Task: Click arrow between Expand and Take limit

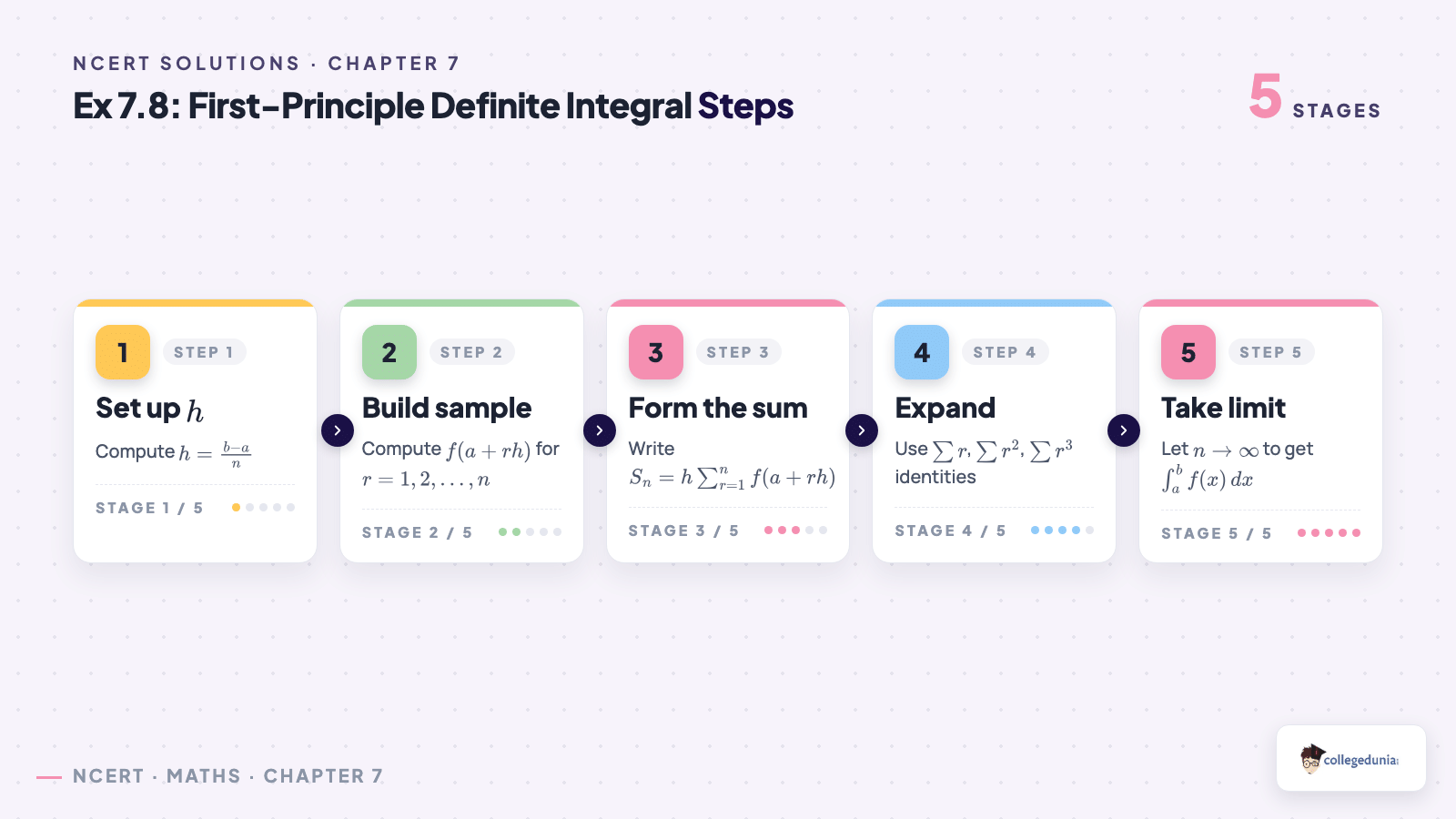Action: point(1124,430)
